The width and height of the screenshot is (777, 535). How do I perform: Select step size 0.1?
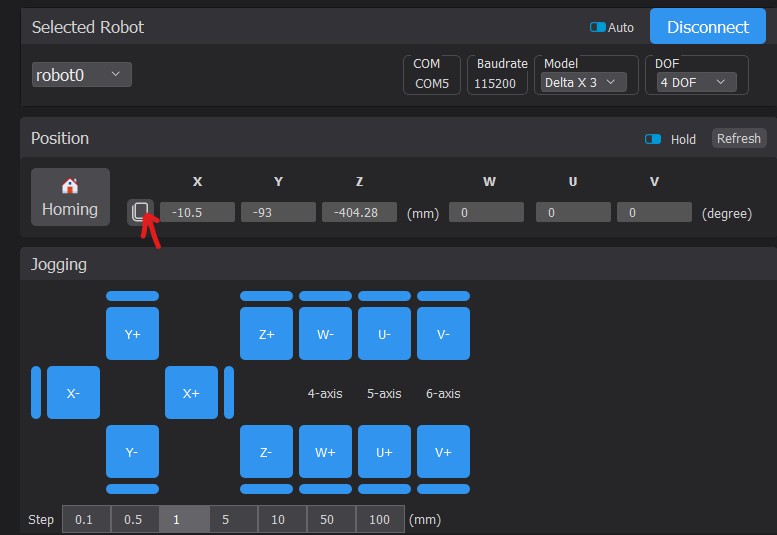tap(86, 519)
